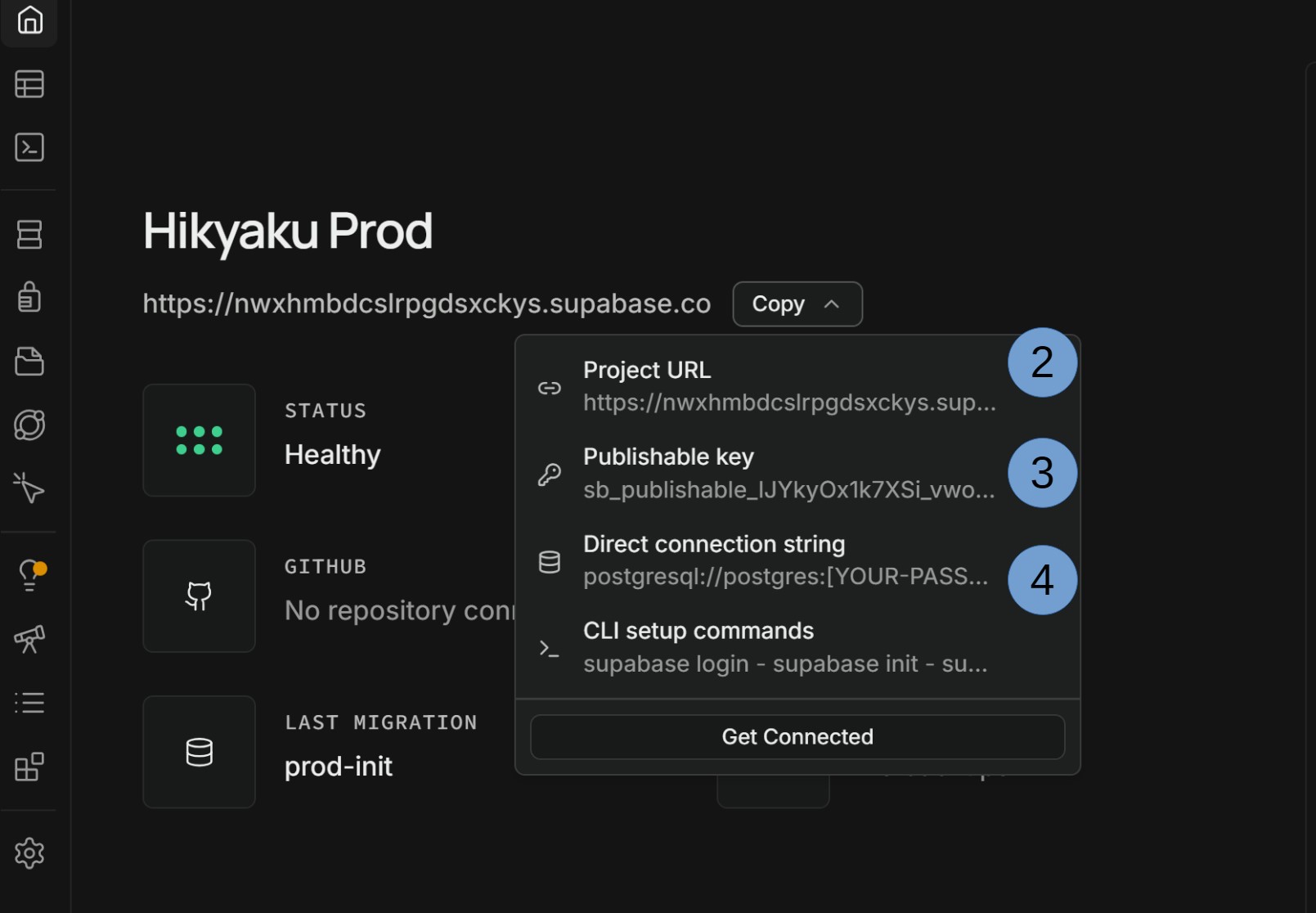Screen dimensions: 1316x913
Task: Open the Authentication lock icon
Action: pyautogui.click(x=29, y=297)
